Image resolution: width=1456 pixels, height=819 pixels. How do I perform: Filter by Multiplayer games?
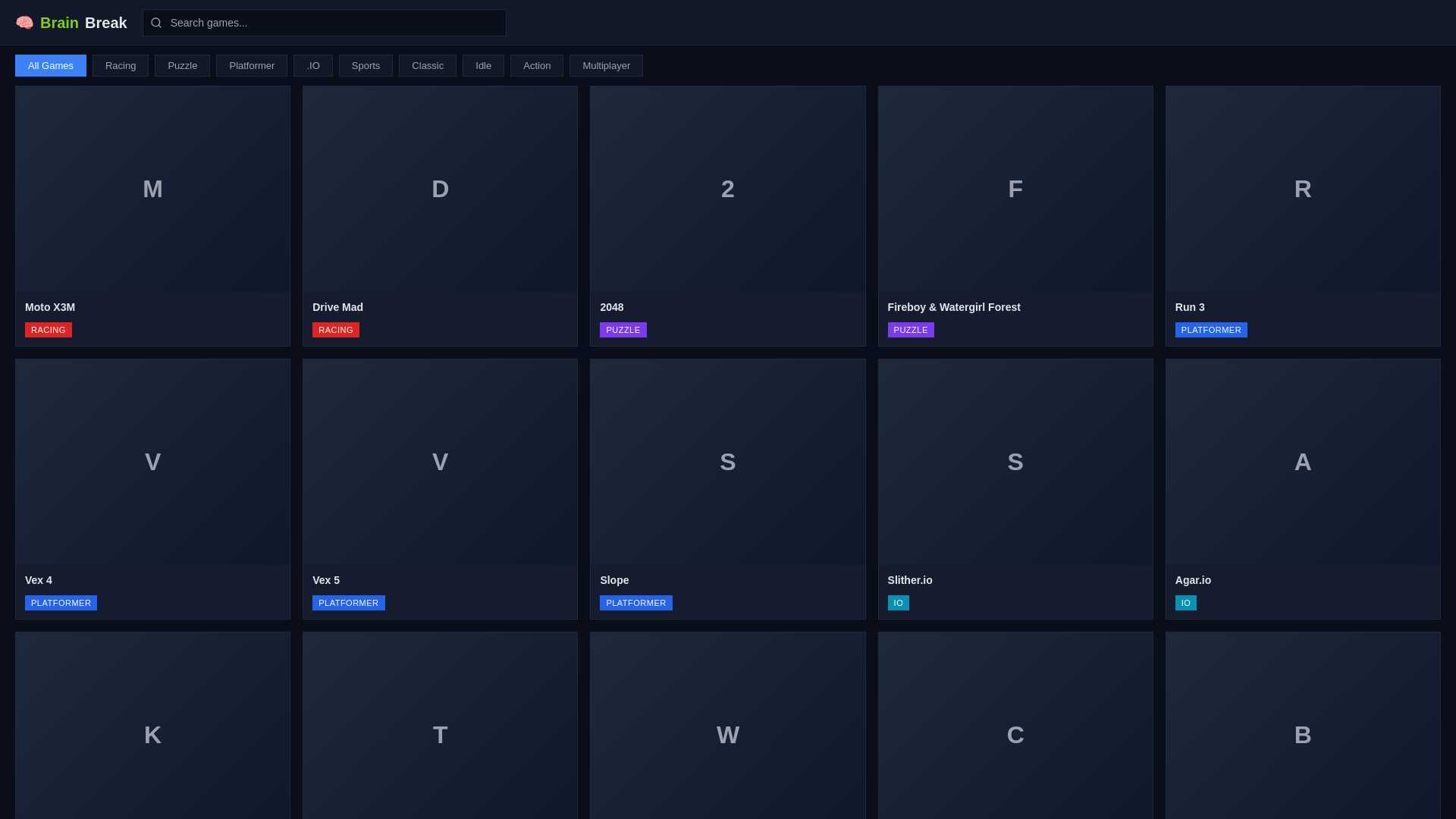606,66
